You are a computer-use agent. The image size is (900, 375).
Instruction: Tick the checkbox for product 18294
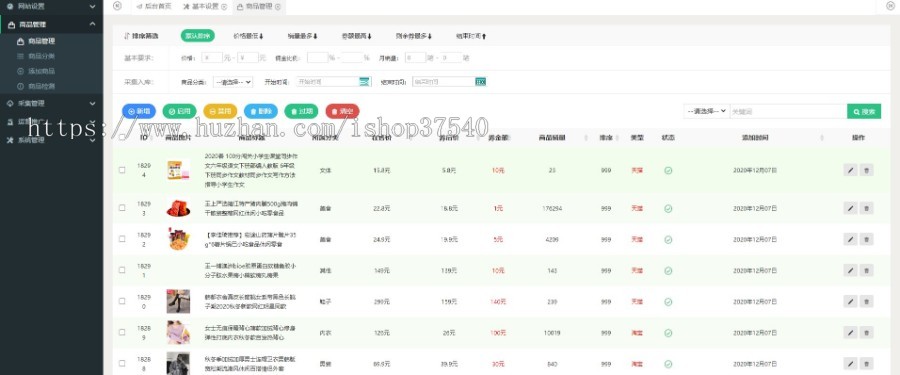click(x=122, y=170)
